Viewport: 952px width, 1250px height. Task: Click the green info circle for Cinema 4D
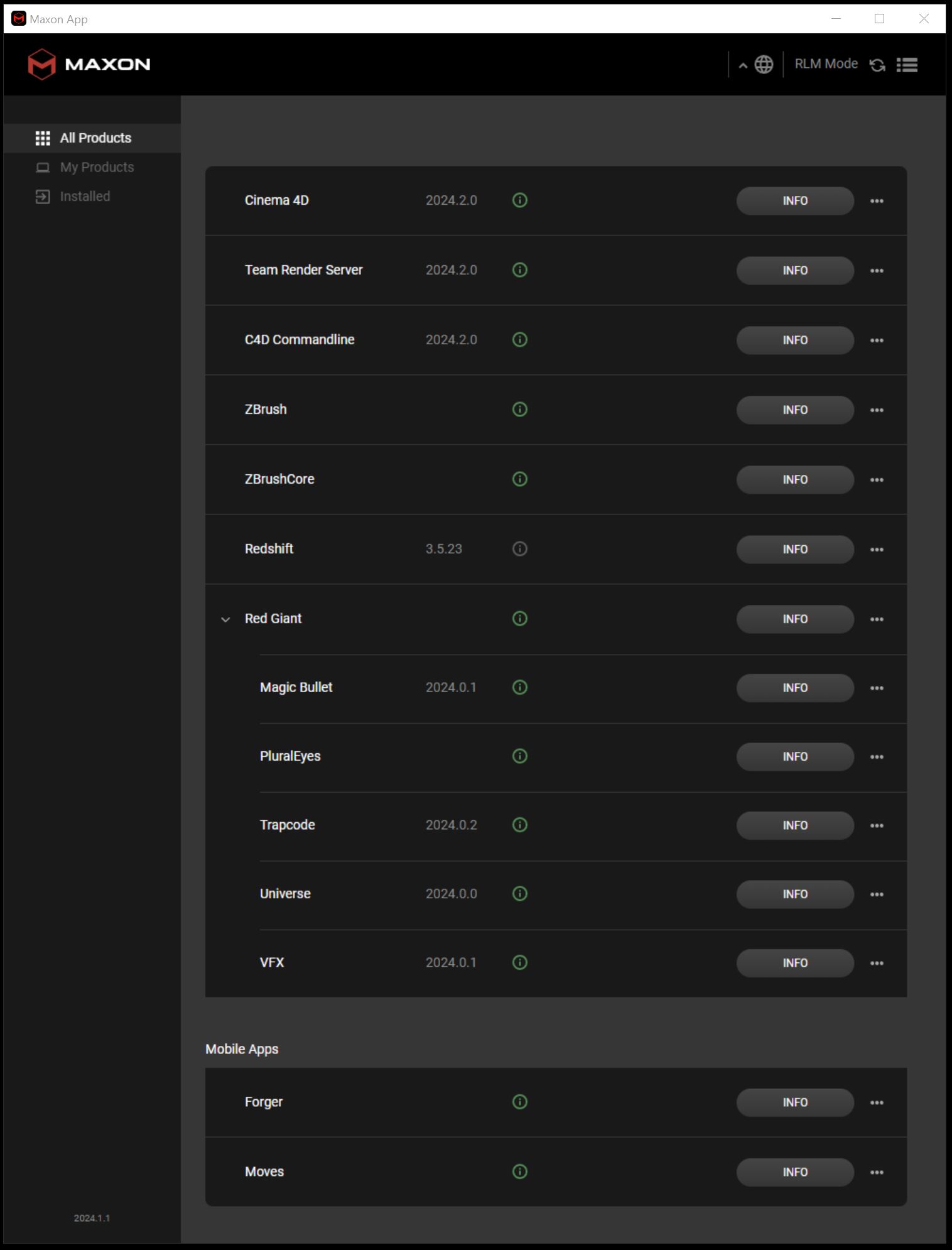(x=520, y=200)
